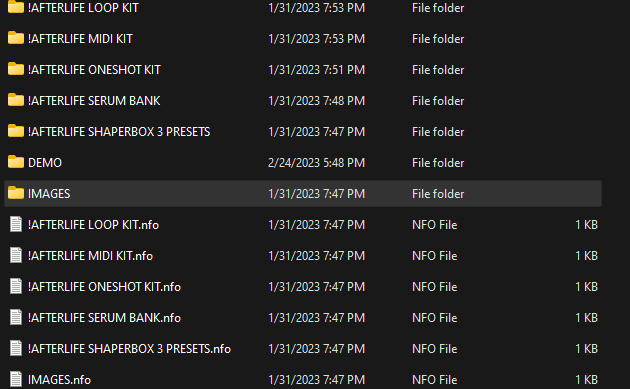Select the IMAGES folder icon
The image size is (630, 389).
[x=16, y=192]
